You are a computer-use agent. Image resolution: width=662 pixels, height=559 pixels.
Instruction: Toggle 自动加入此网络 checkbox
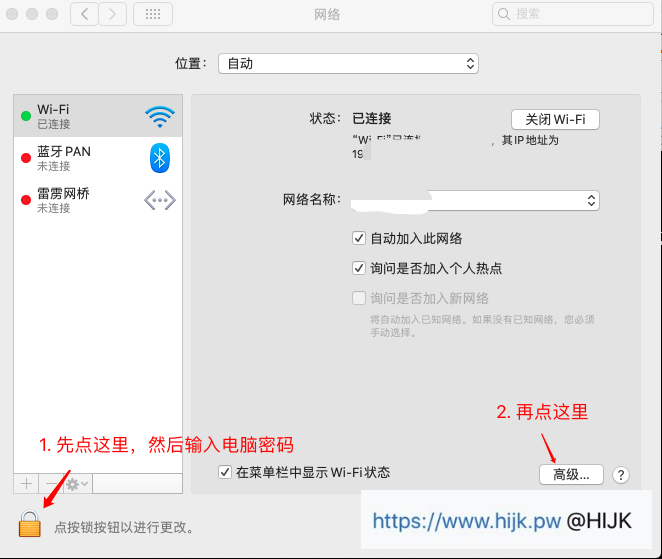[x=359, y=239]
